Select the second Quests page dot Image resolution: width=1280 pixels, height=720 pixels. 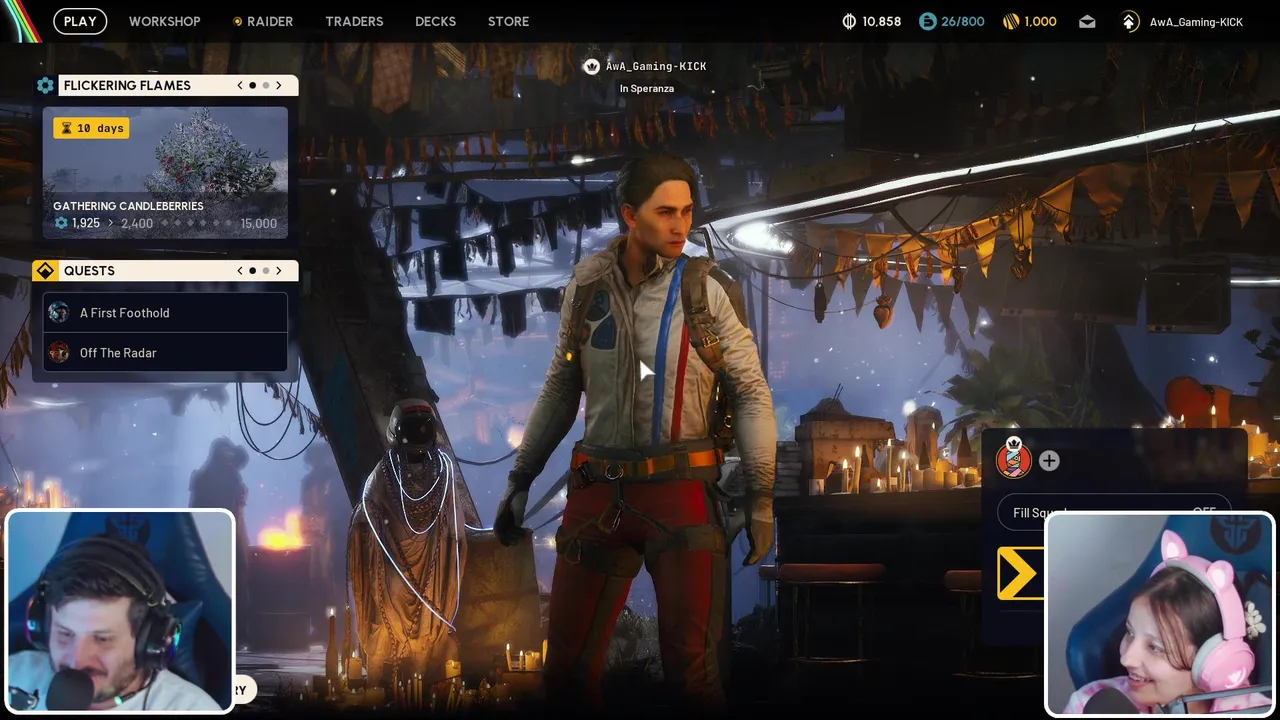click(x=266, y=271)
